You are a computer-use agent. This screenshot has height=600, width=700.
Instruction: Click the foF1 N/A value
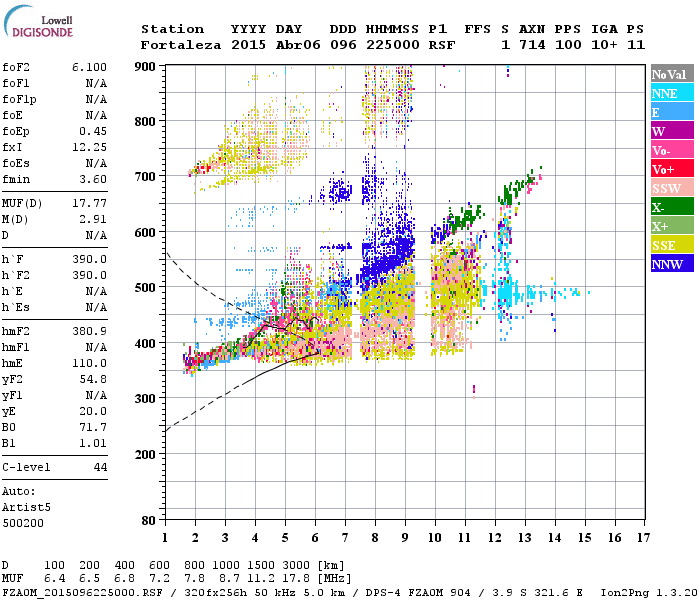(96, 83)
